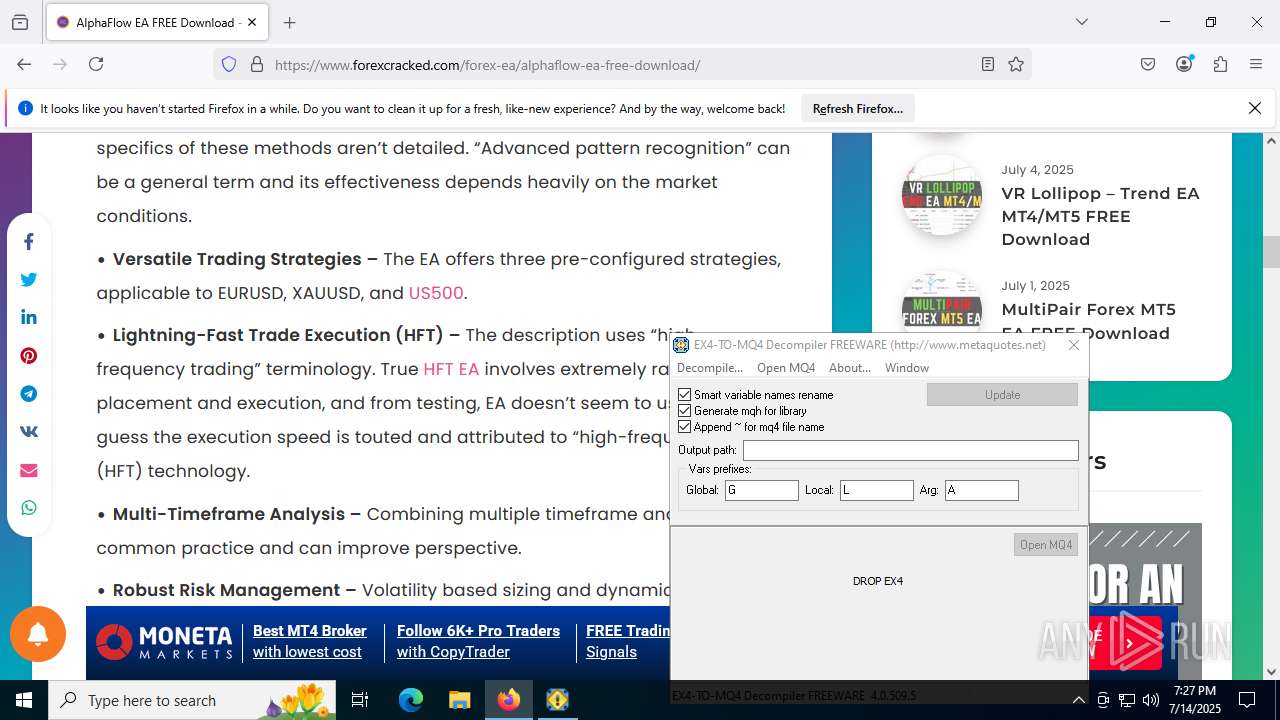Share the article on Telegram
This screenshot has height=720, width=1280.
29,394
